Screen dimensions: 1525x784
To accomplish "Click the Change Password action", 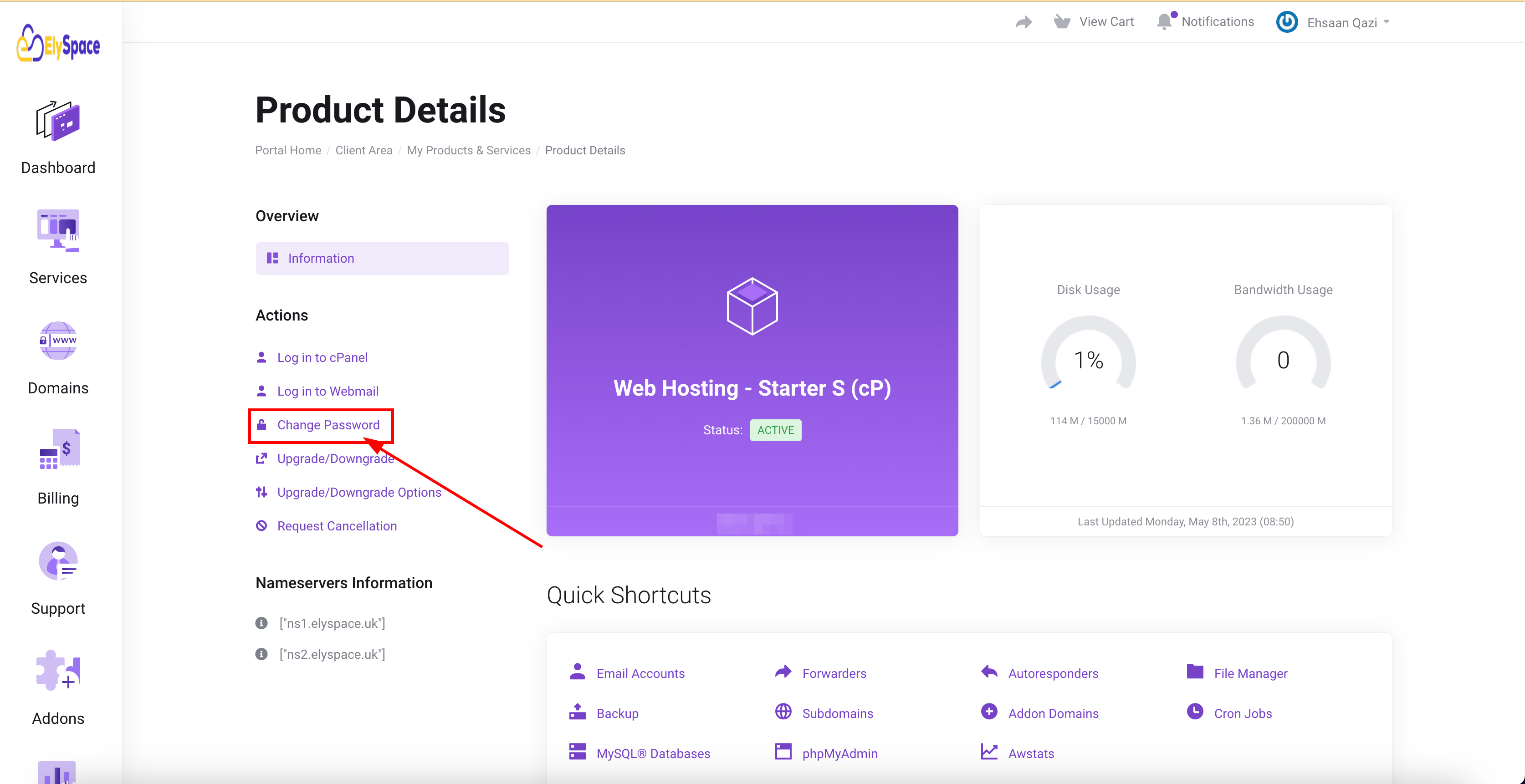I will click(328, 425).
